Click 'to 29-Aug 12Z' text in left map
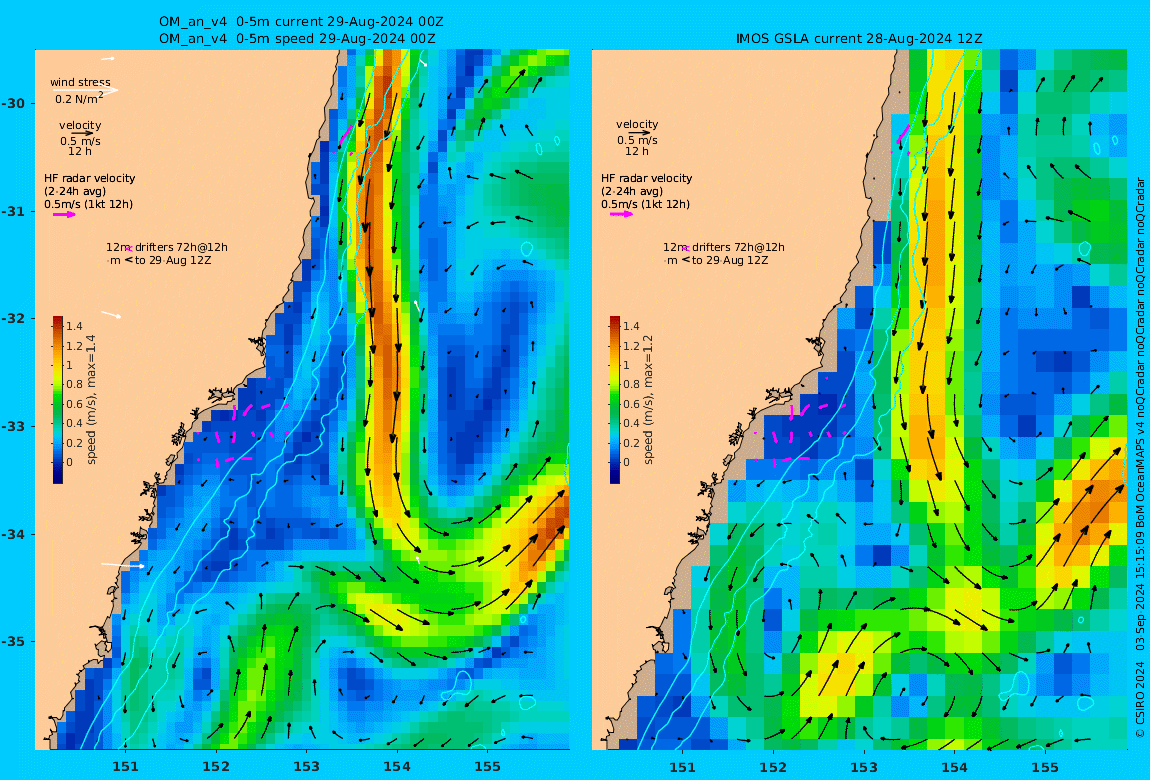 point(173,261)
